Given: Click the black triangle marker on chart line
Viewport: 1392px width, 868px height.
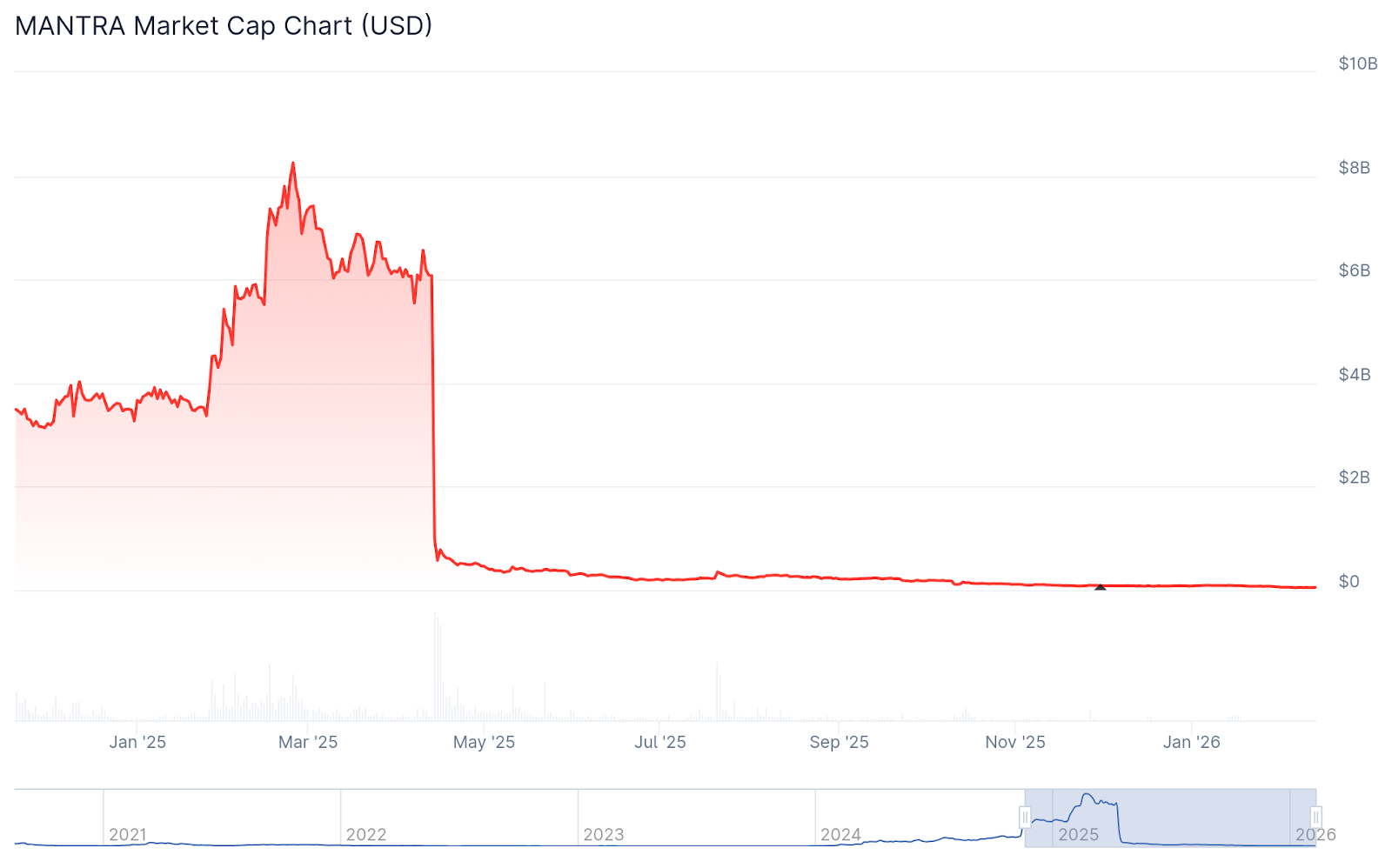Looking at the screenshot, I should pos(1100,587).
